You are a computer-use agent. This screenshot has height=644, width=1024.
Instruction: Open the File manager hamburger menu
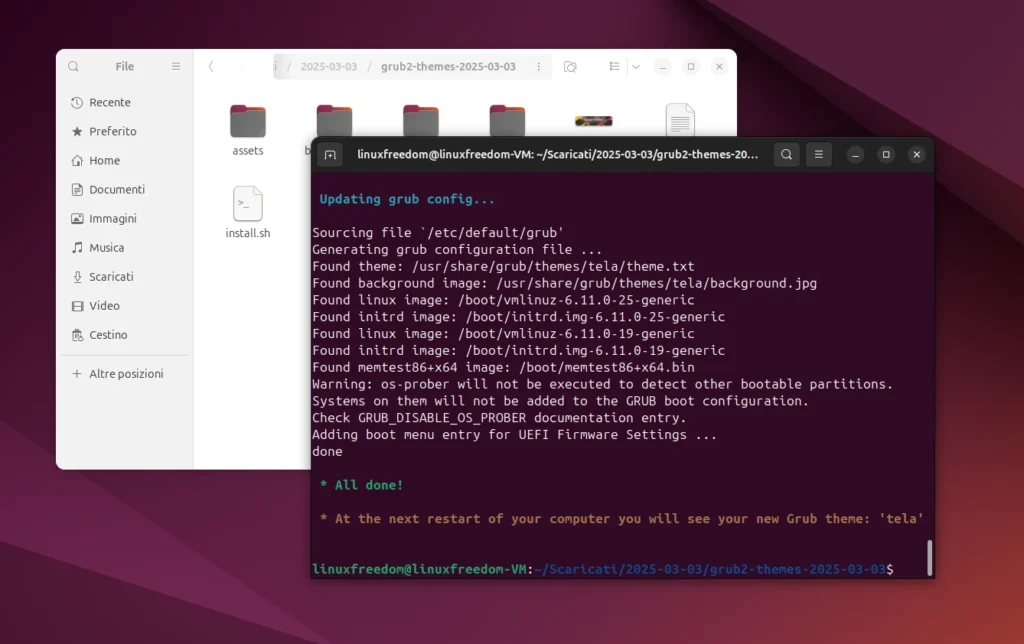pyautogui.click(x=176, y=67)
